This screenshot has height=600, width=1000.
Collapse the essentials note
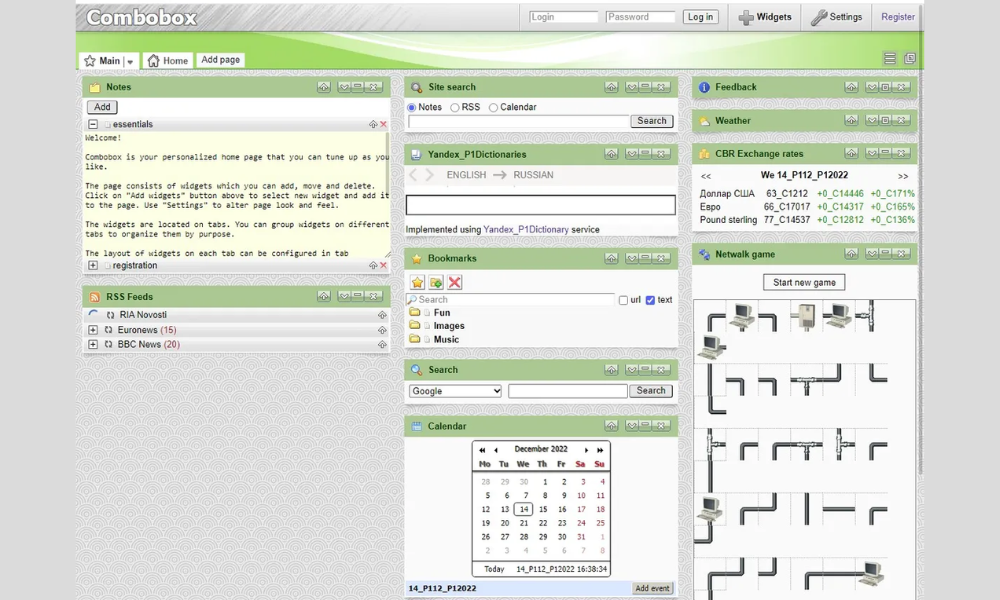[93, 124]
